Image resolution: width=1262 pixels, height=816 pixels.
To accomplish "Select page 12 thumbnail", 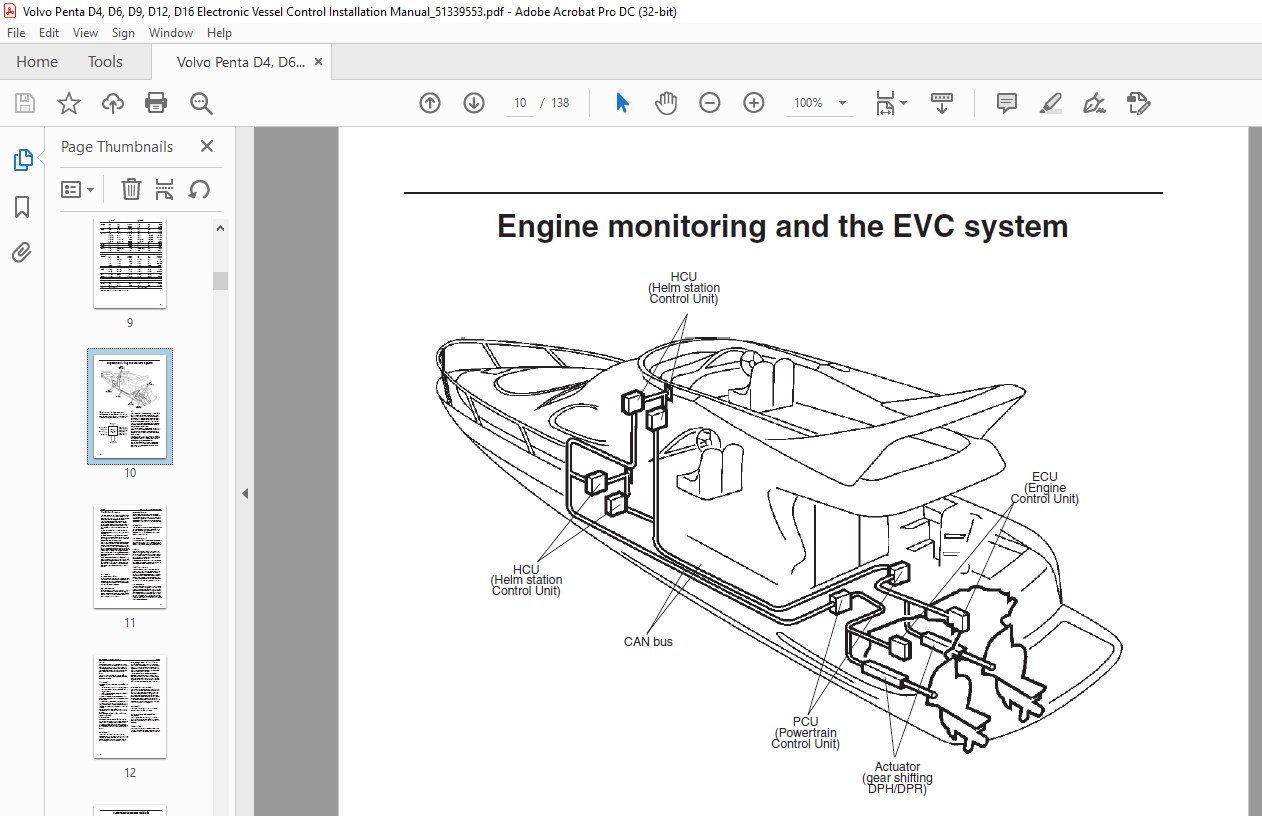I will [x=130, y=707].
